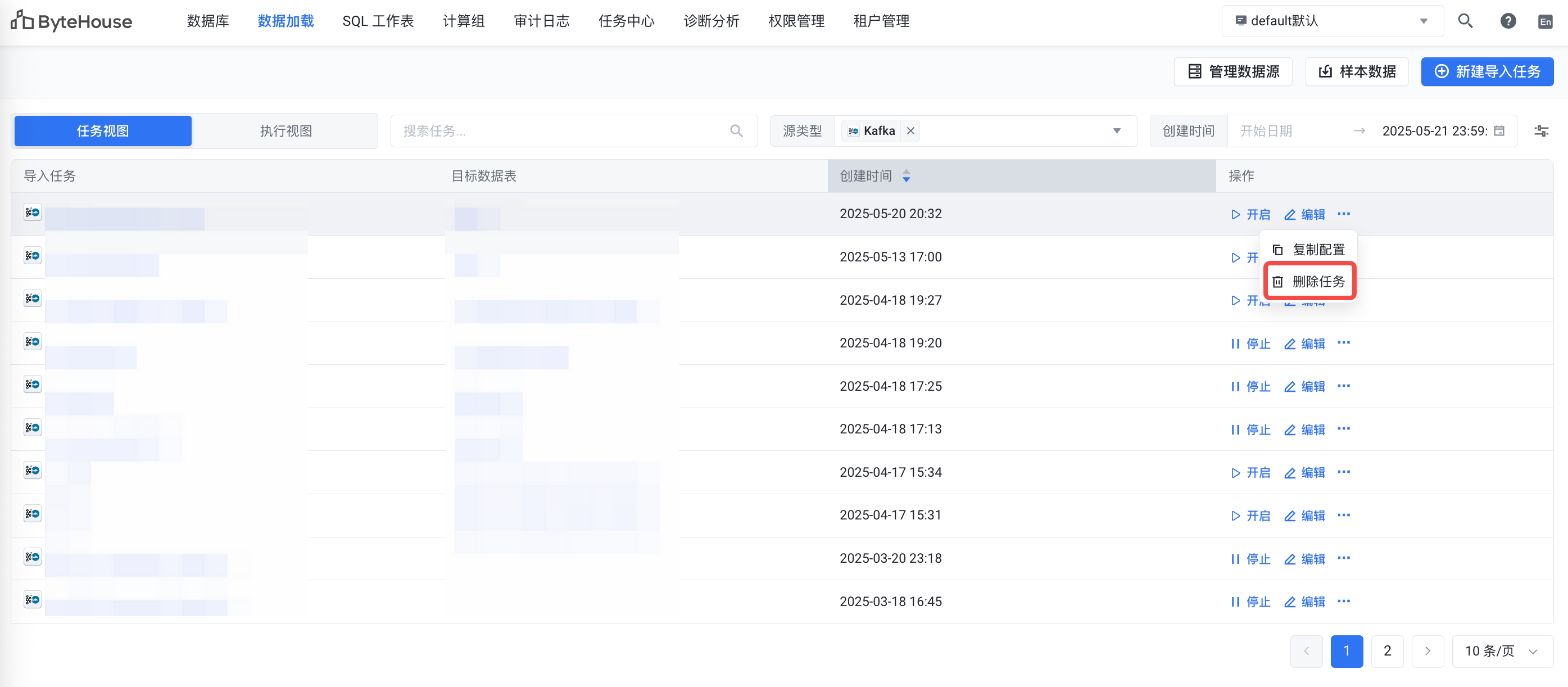Open the calendar icon in date range

[x=1499, y=131]
